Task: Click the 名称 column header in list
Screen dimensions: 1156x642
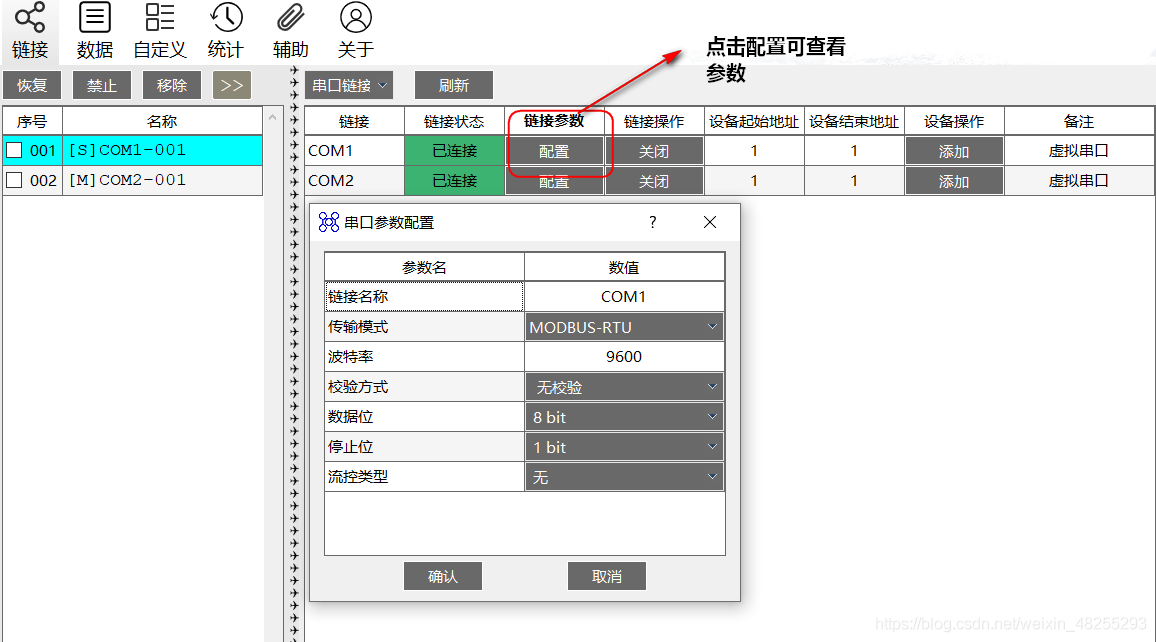Action: 162,122
